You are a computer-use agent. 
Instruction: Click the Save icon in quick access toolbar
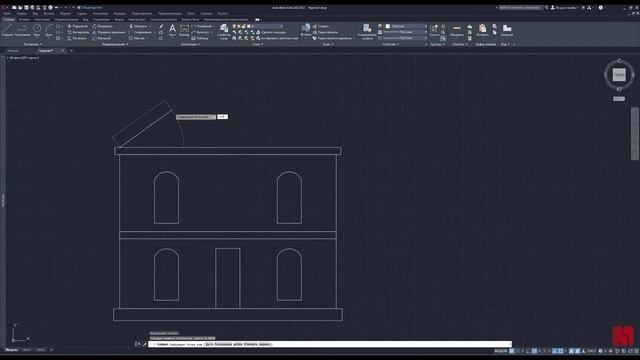pyautogui.click(x=27, y=8)
